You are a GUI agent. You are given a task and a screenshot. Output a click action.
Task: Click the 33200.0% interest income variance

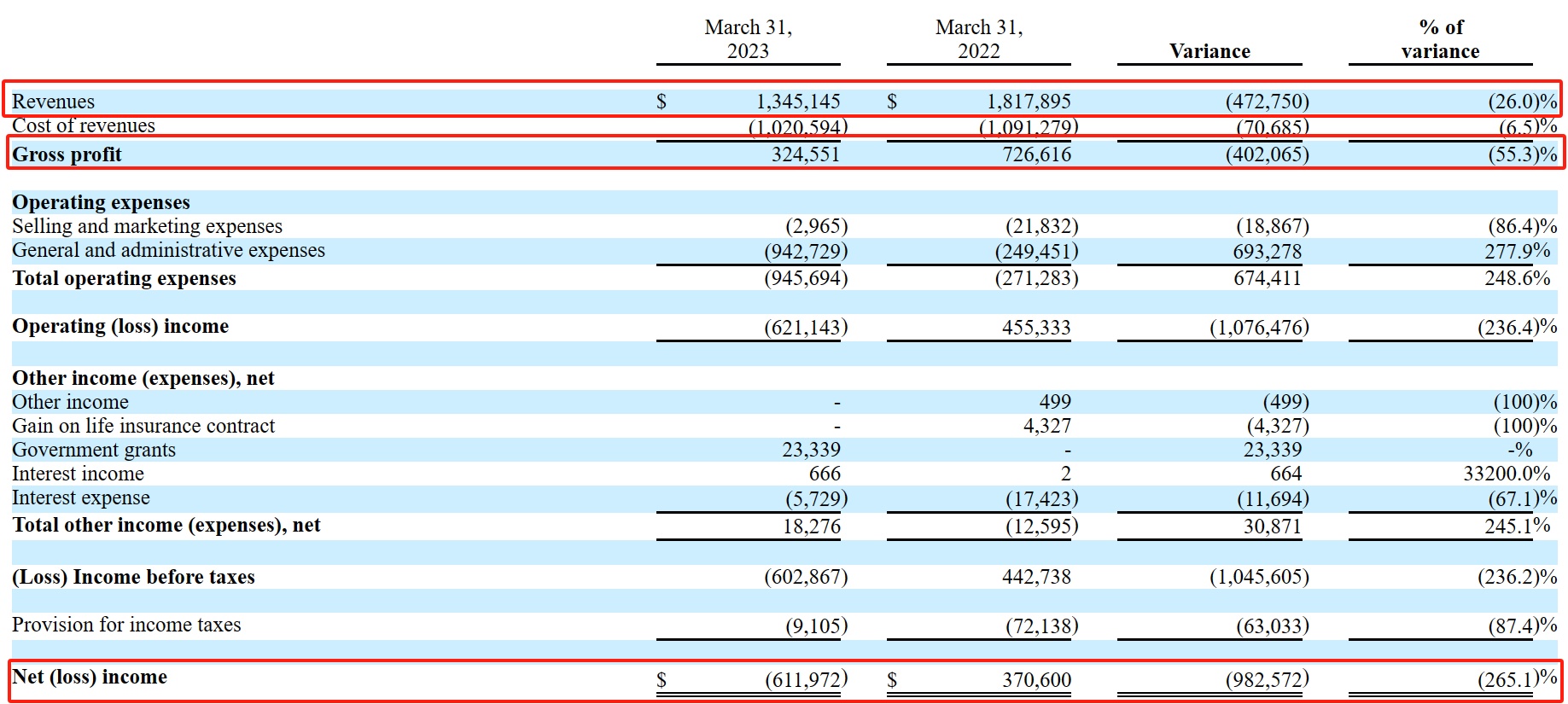1506,474
